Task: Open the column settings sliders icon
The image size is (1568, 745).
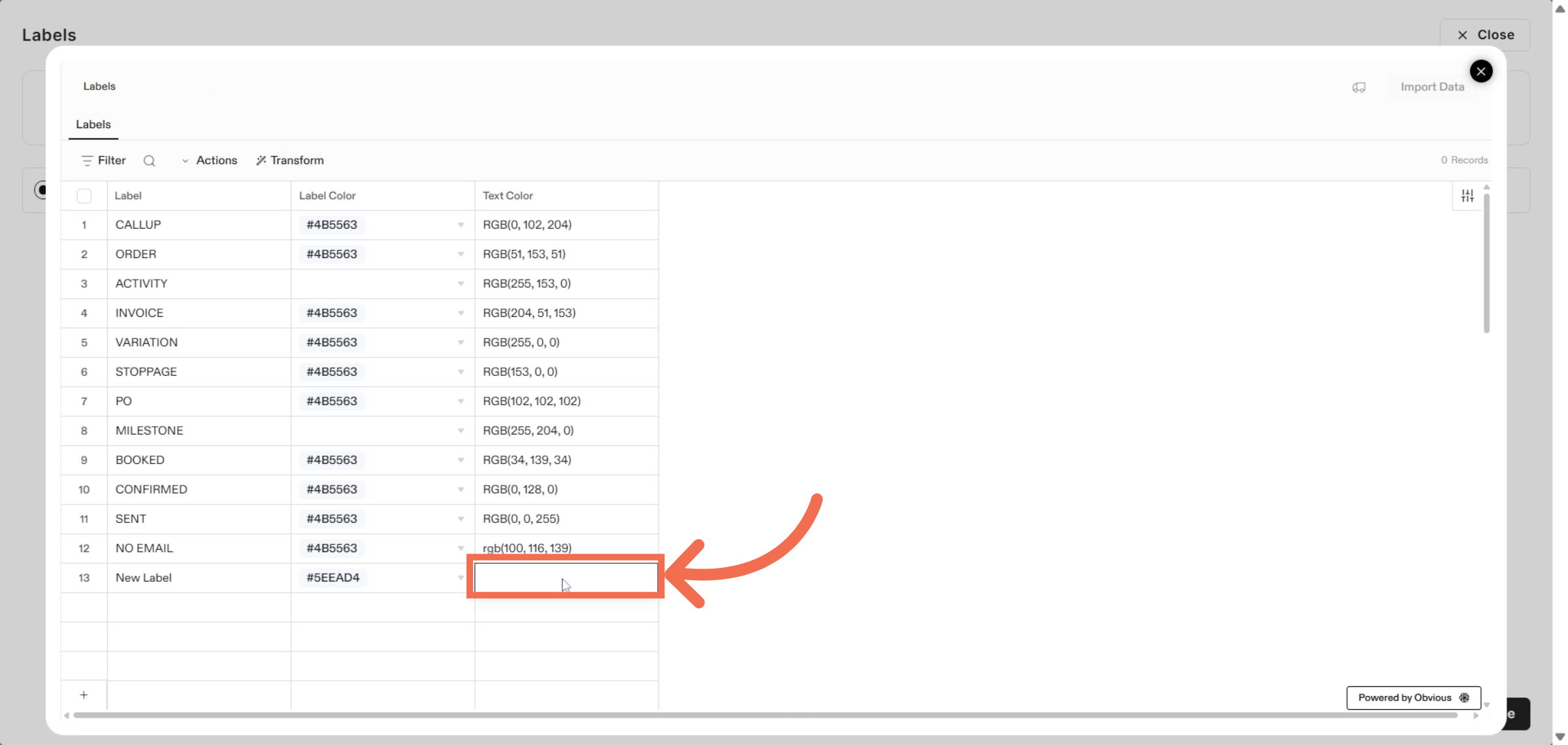Action: click(1467, 195)
